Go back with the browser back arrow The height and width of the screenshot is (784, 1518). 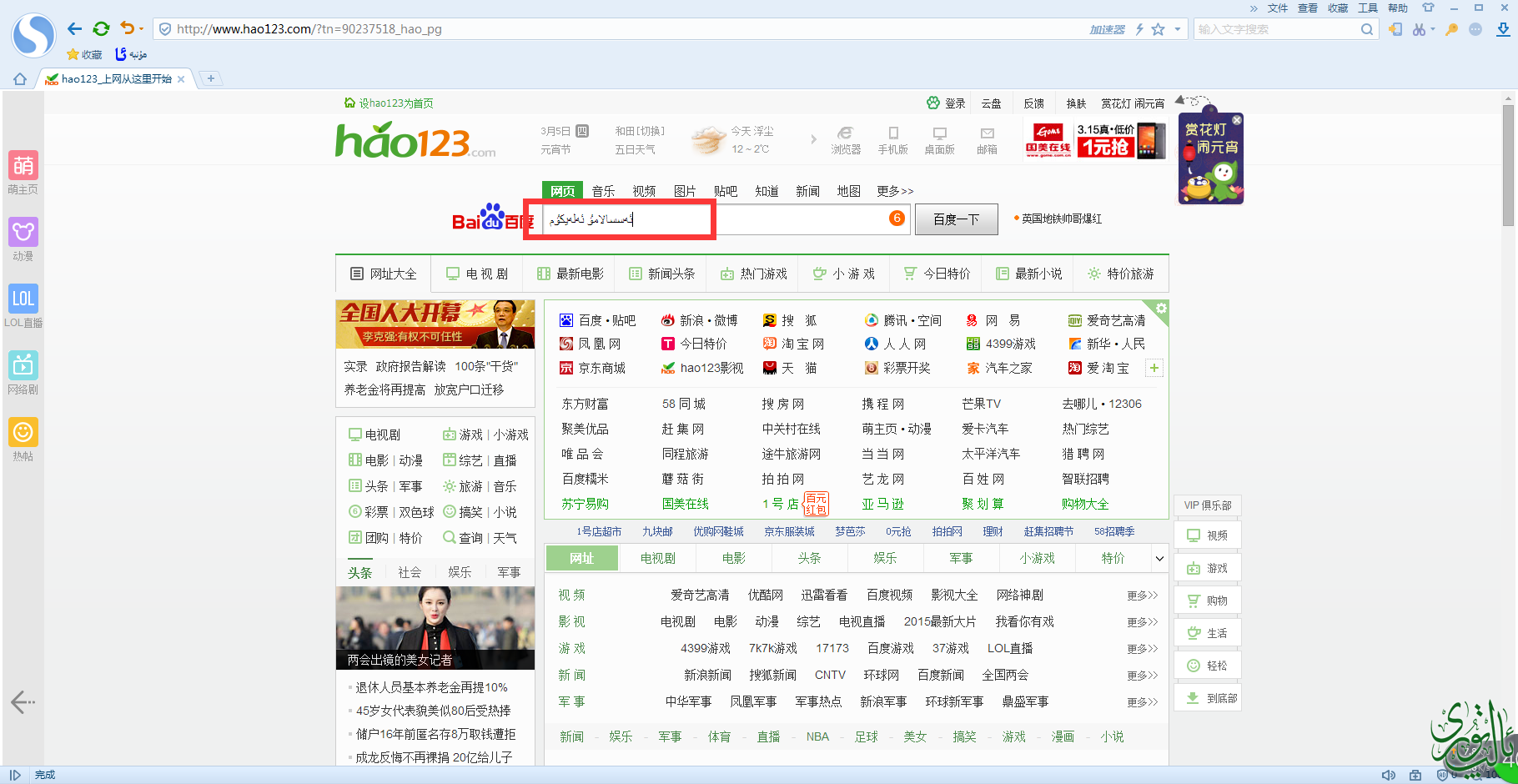74,29
